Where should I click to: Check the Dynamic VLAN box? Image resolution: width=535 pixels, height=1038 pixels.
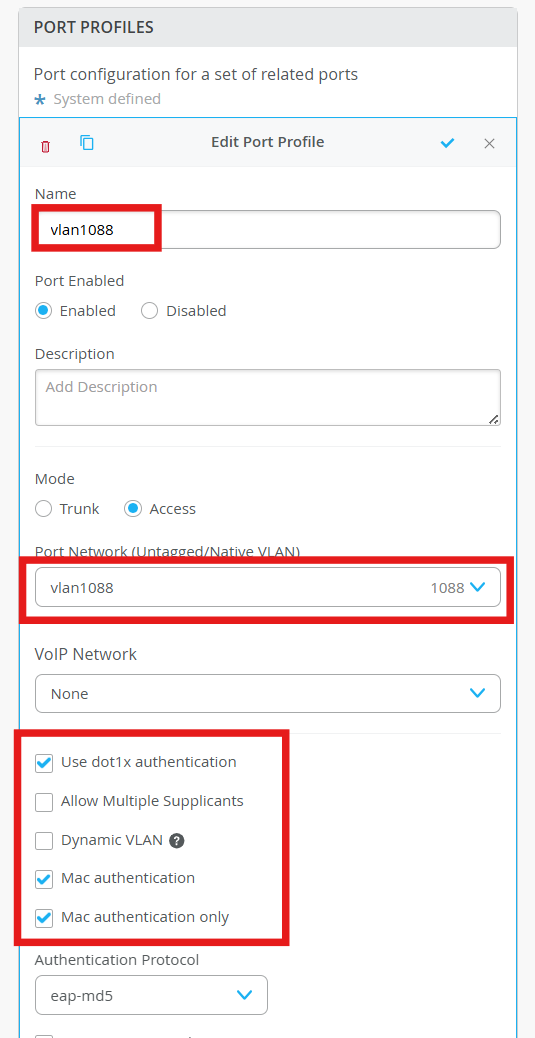[x=44, y=841]
